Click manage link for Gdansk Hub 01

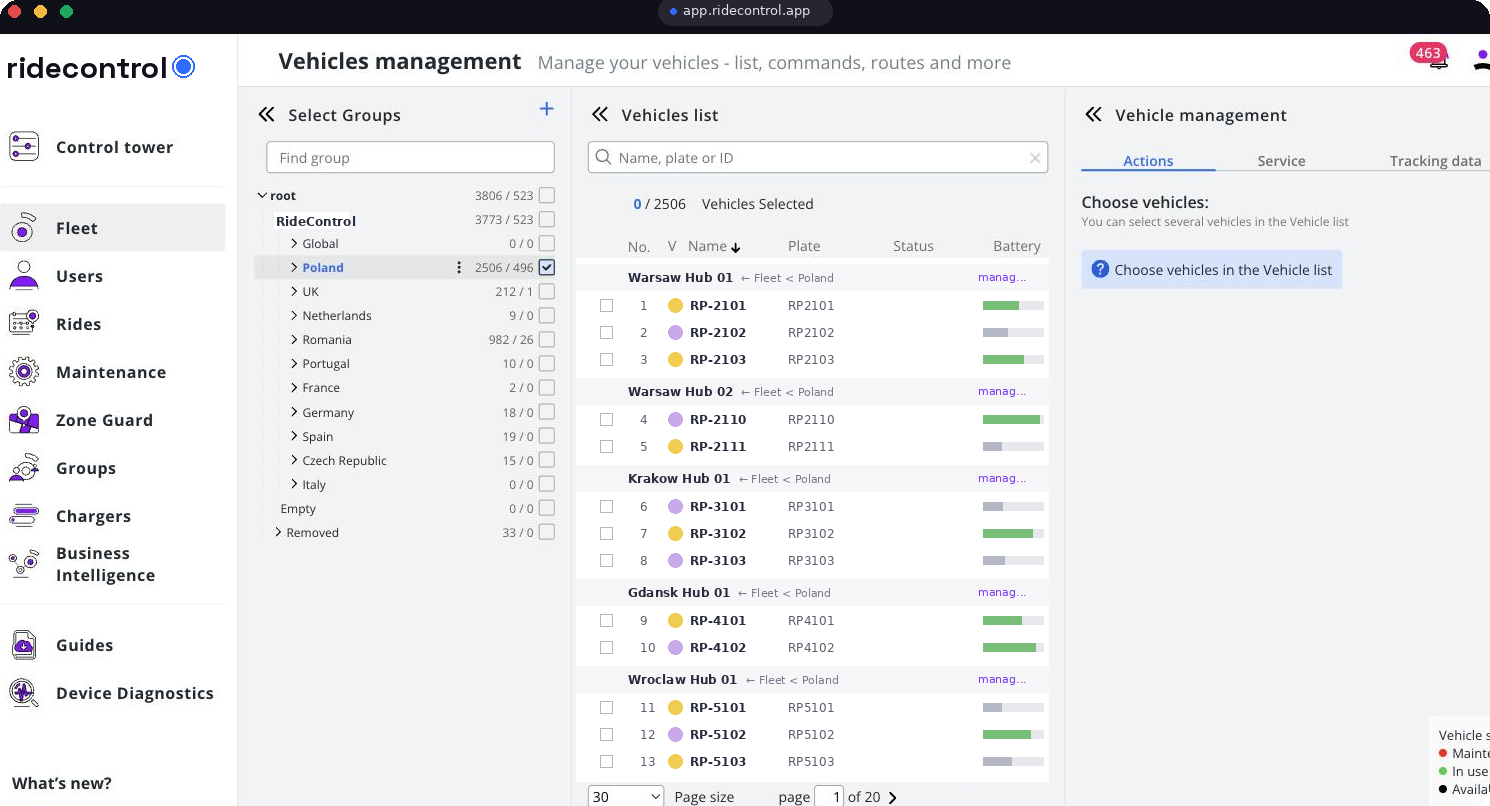[x=1002, y=592]
